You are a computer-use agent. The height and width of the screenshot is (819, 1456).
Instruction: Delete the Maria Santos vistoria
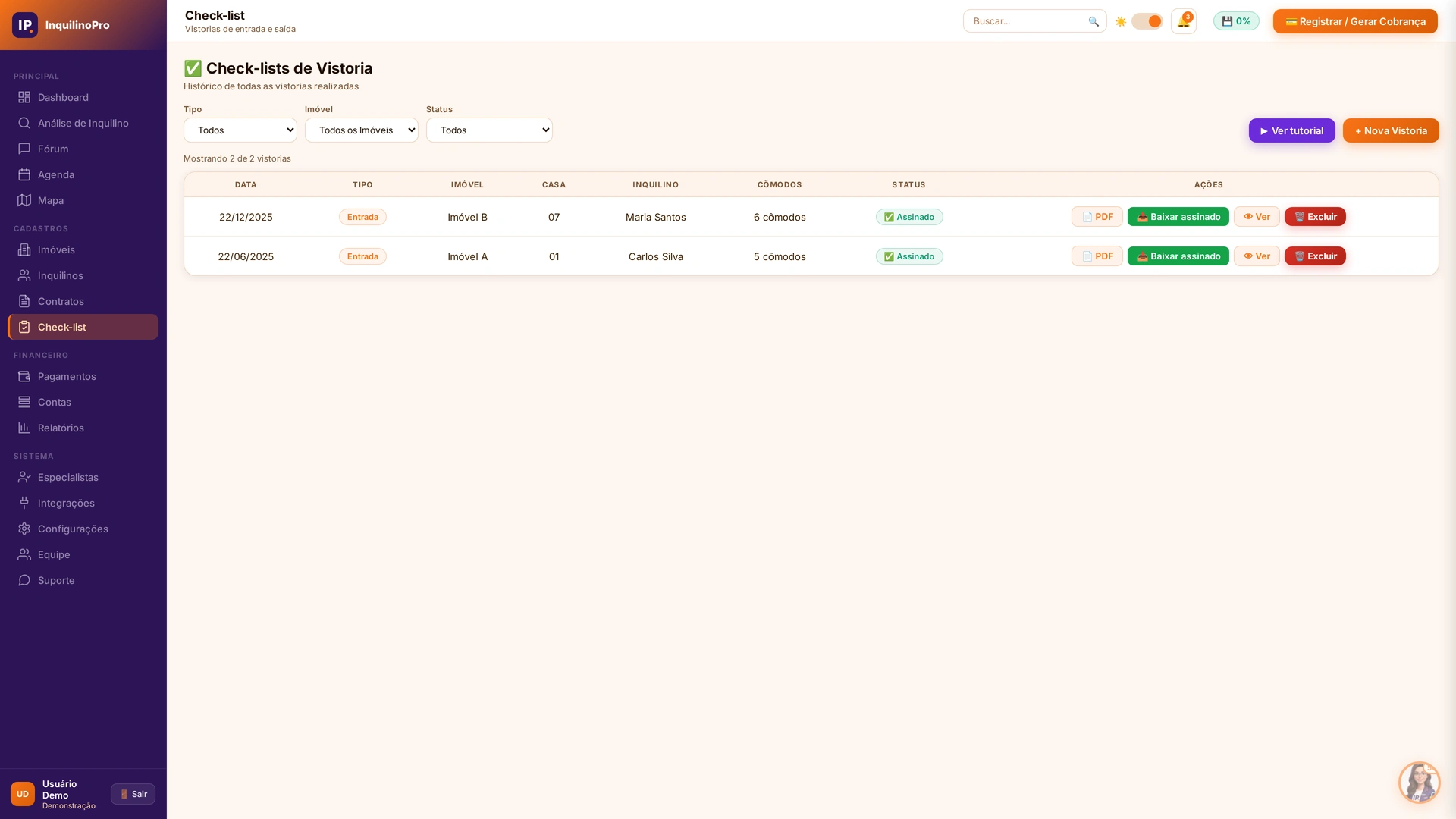tap(1315, 217)
